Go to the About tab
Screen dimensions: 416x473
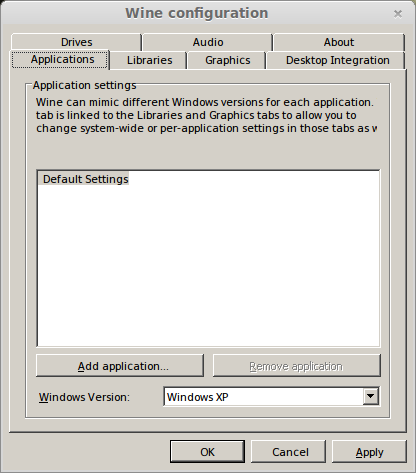[x=339, y=42]
